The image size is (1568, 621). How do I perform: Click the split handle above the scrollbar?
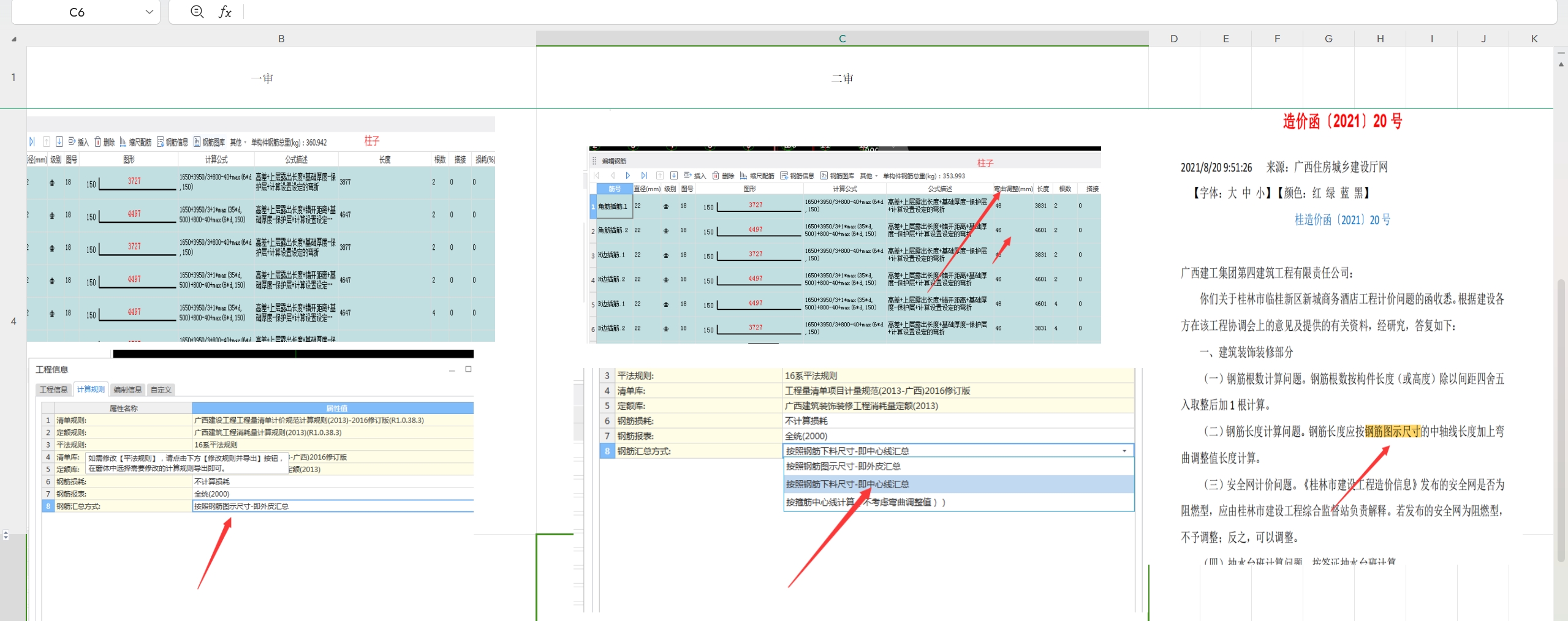pyautogui.click(x=1561, y=53)
